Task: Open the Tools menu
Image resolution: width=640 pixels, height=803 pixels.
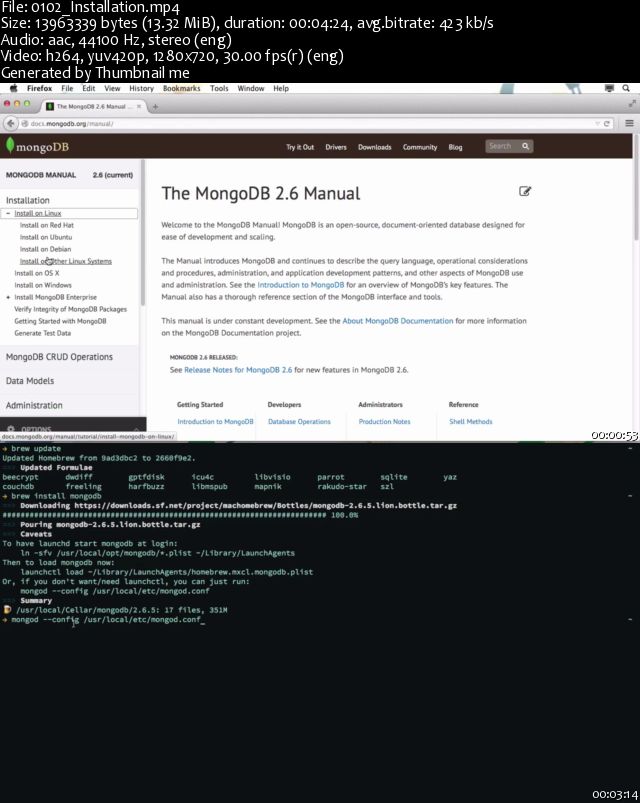Action: click(219, 88)
